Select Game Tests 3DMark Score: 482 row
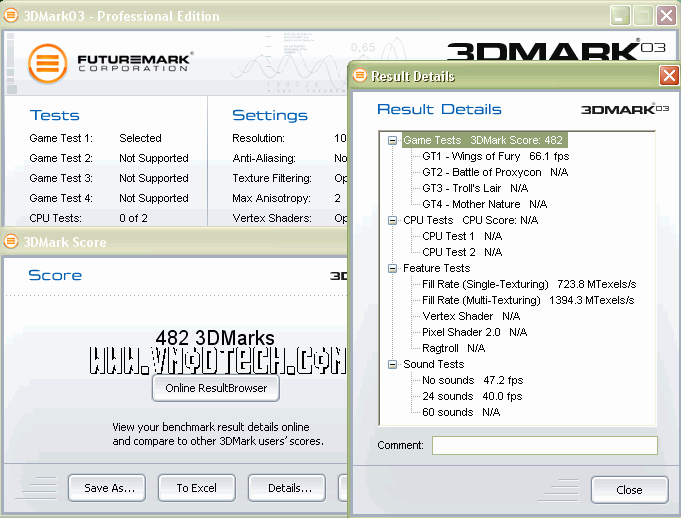681x519 pixels. coord(484,140)
